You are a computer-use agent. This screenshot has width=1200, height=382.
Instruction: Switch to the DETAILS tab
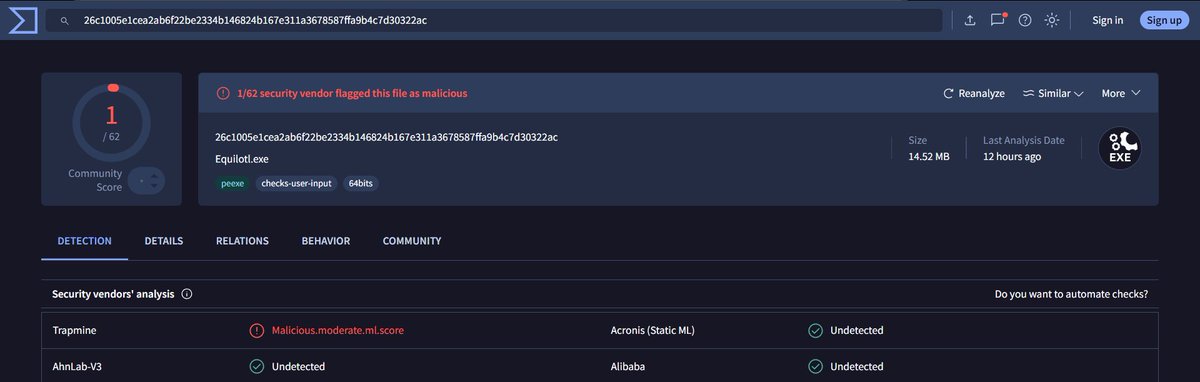click(x=164, y=241)
